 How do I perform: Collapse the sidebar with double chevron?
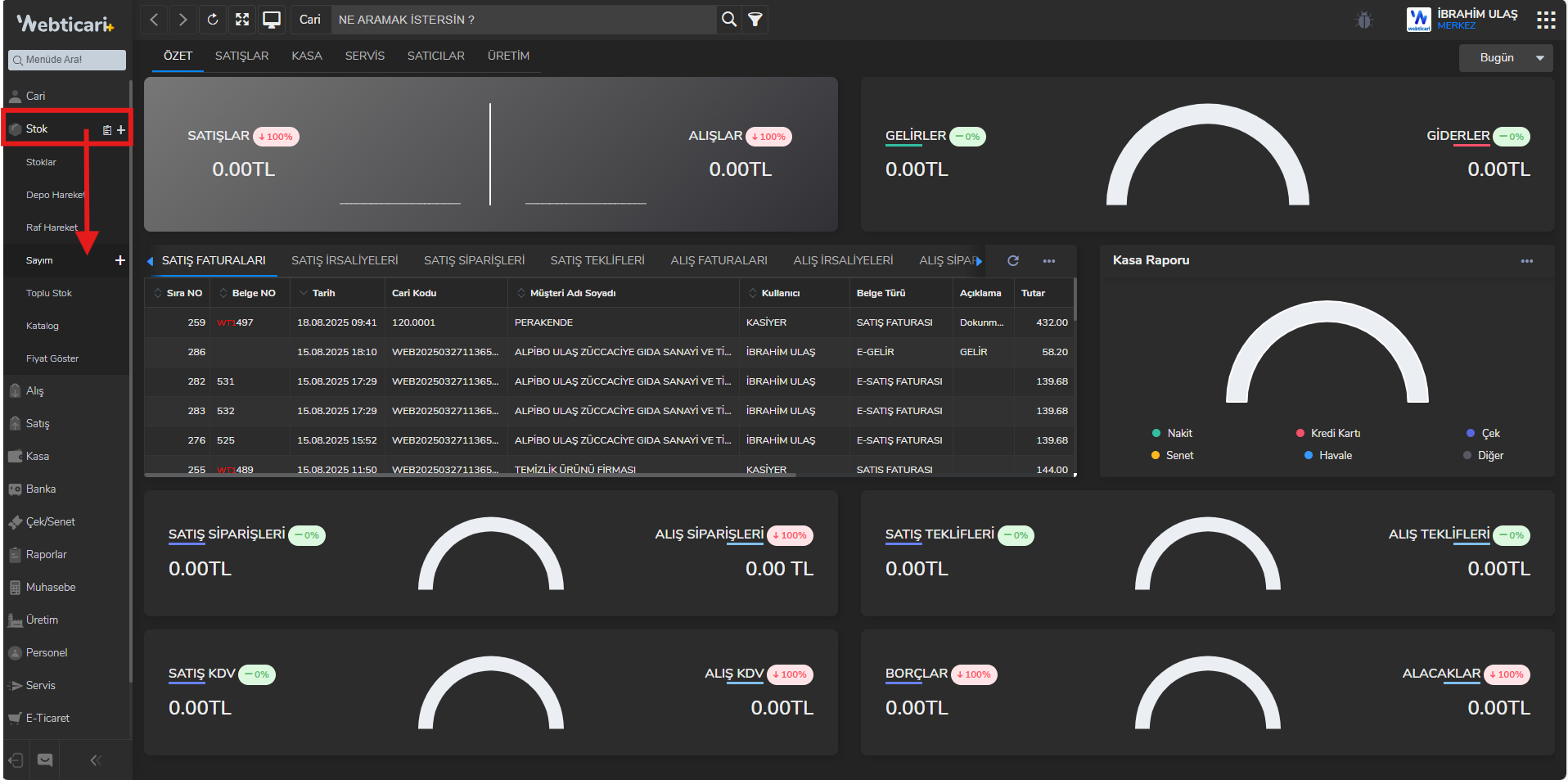tap(96, 760)
